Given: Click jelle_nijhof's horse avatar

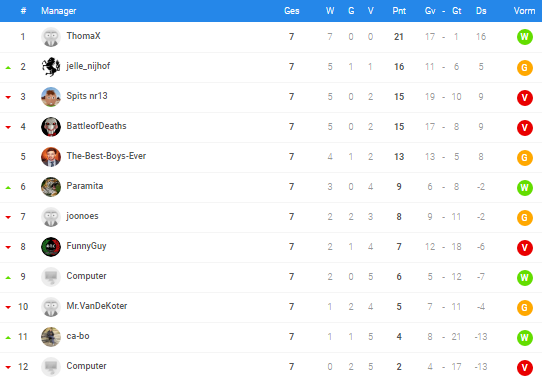Looking at the screenshot, I should [51, 67].
